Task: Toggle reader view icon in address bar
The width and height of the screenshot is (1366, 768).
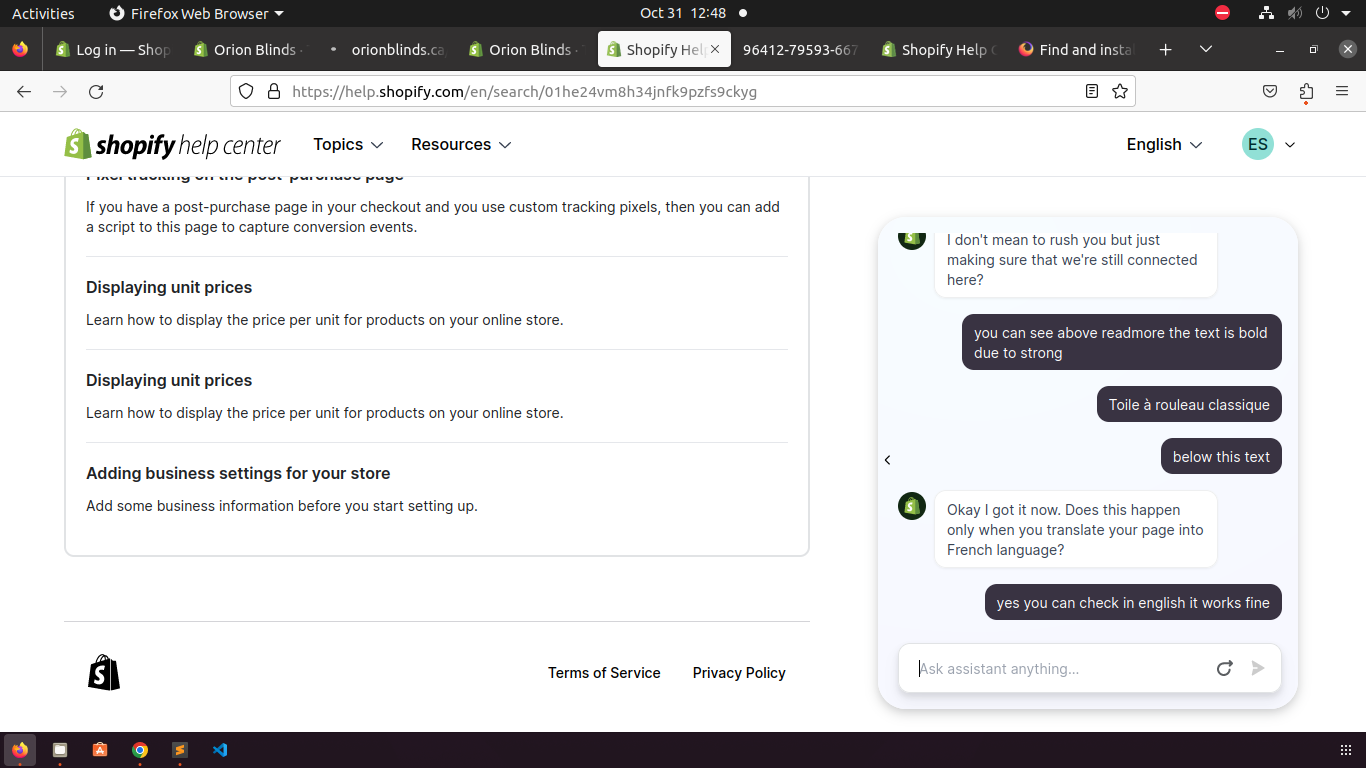Action: coord(1092,92)
